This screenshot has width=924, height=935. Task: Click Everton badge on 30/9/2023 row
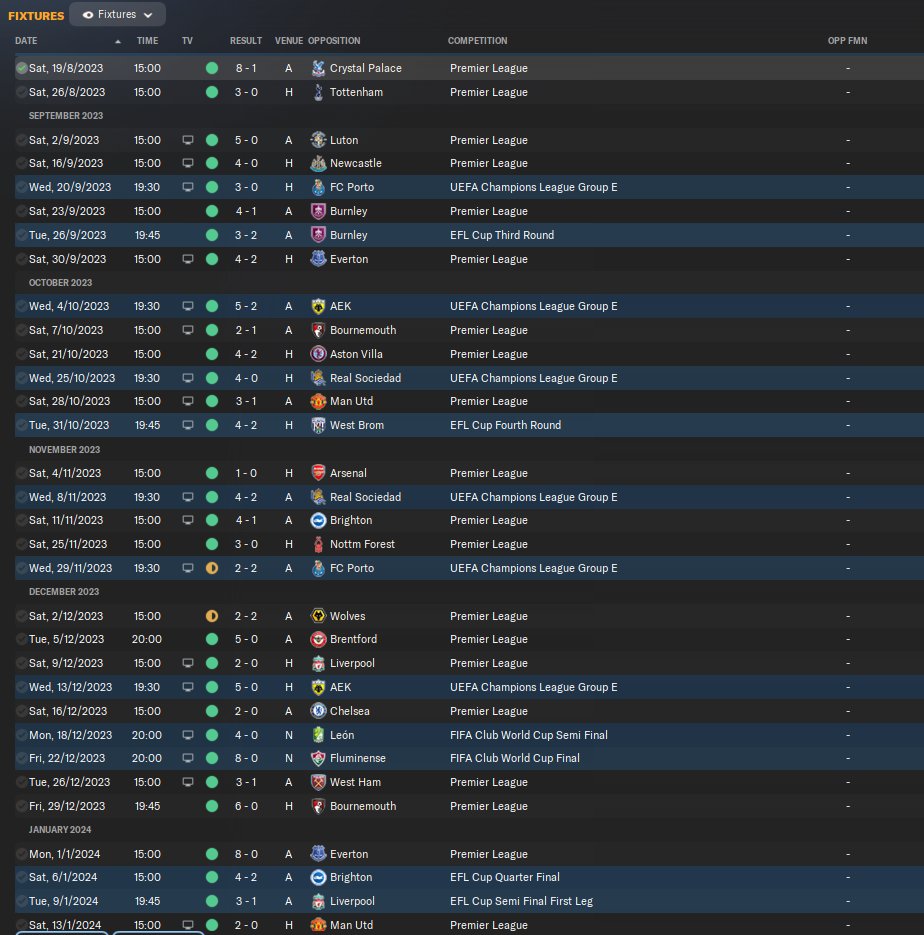(x=318, y=259)
